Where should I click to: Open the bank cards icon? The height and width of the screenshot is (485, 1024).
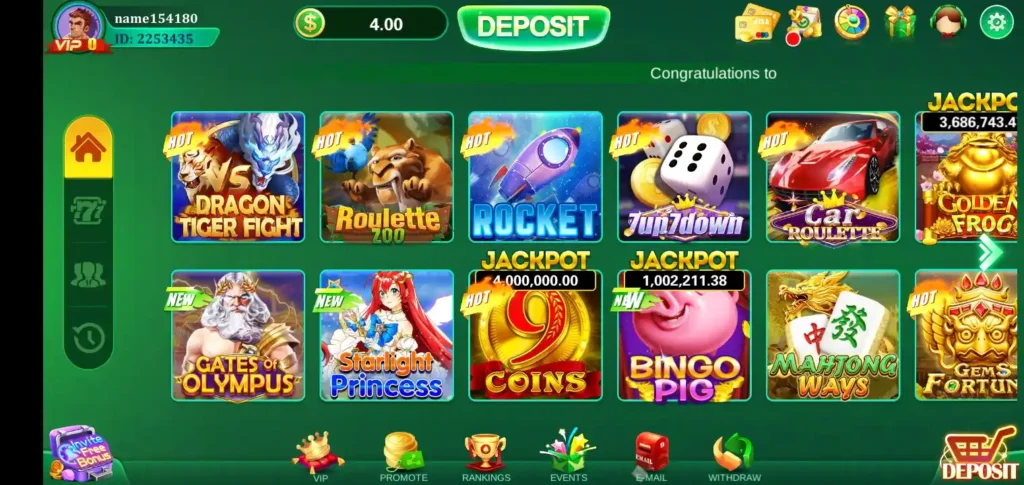(x=756, y=23)
